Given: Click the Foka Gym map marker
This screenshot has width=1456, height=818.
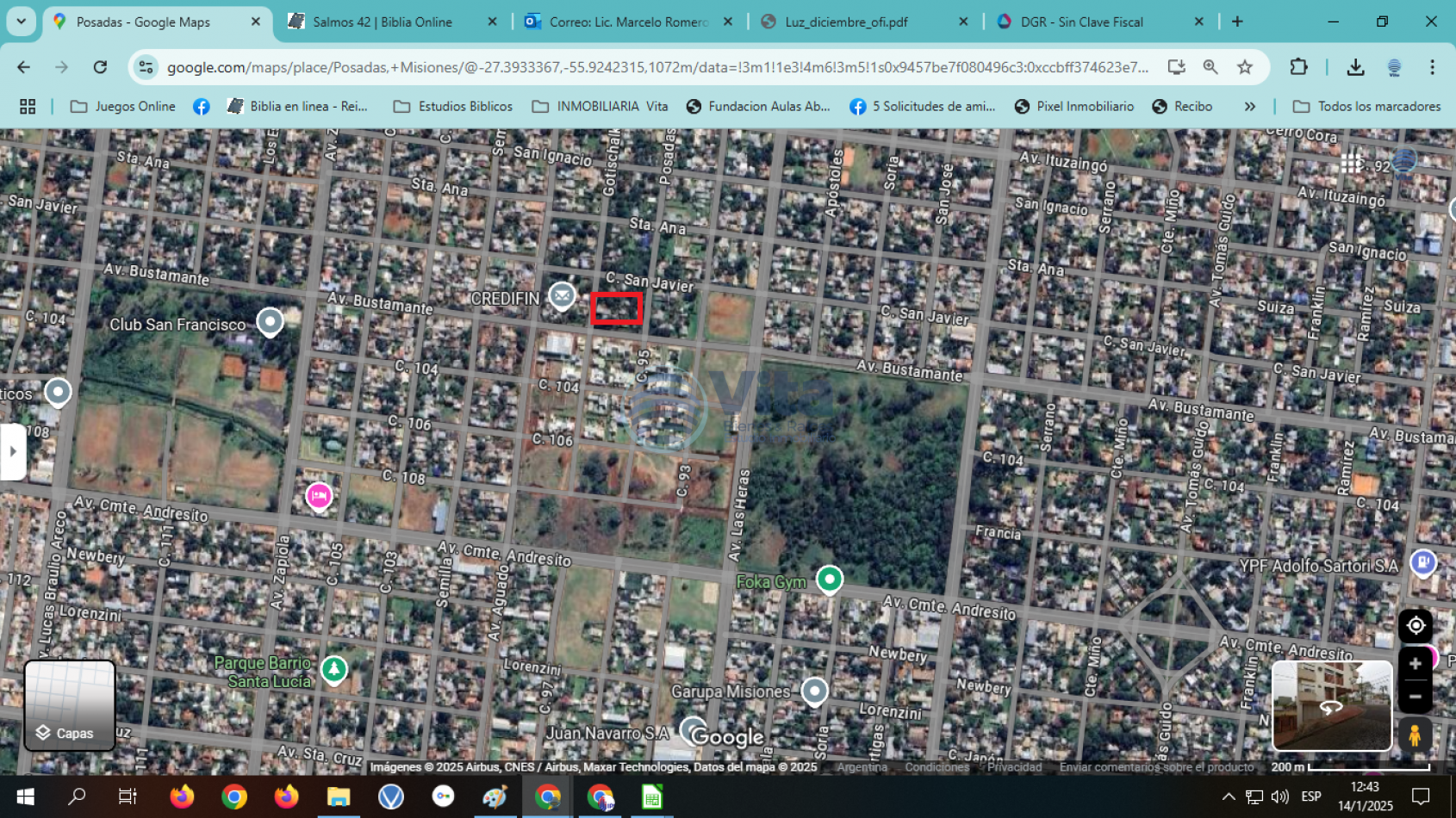Looking at the screenshot, I should click(x=829, y=579).
